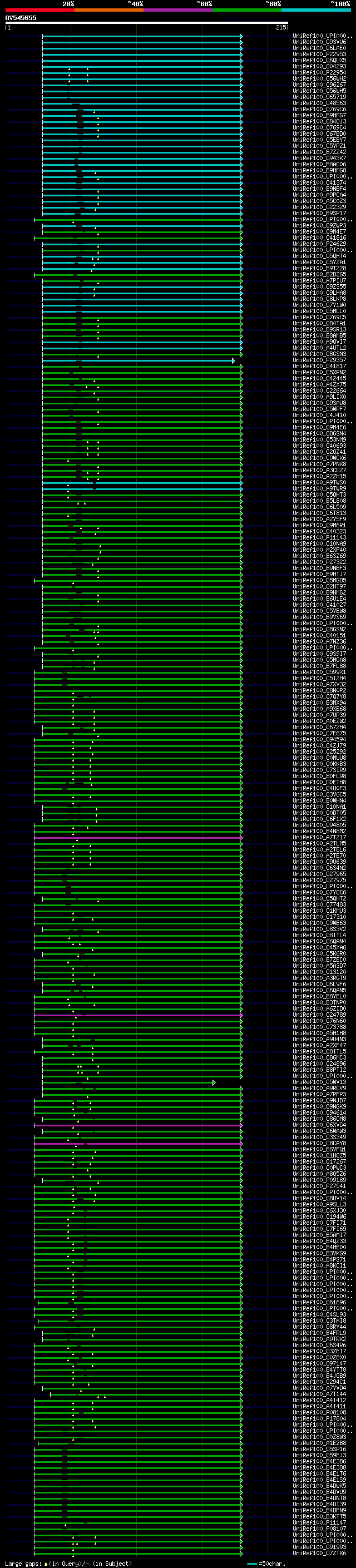
Task: Click the short green alignment bar for C5WV13
Action: [128, 1082]
